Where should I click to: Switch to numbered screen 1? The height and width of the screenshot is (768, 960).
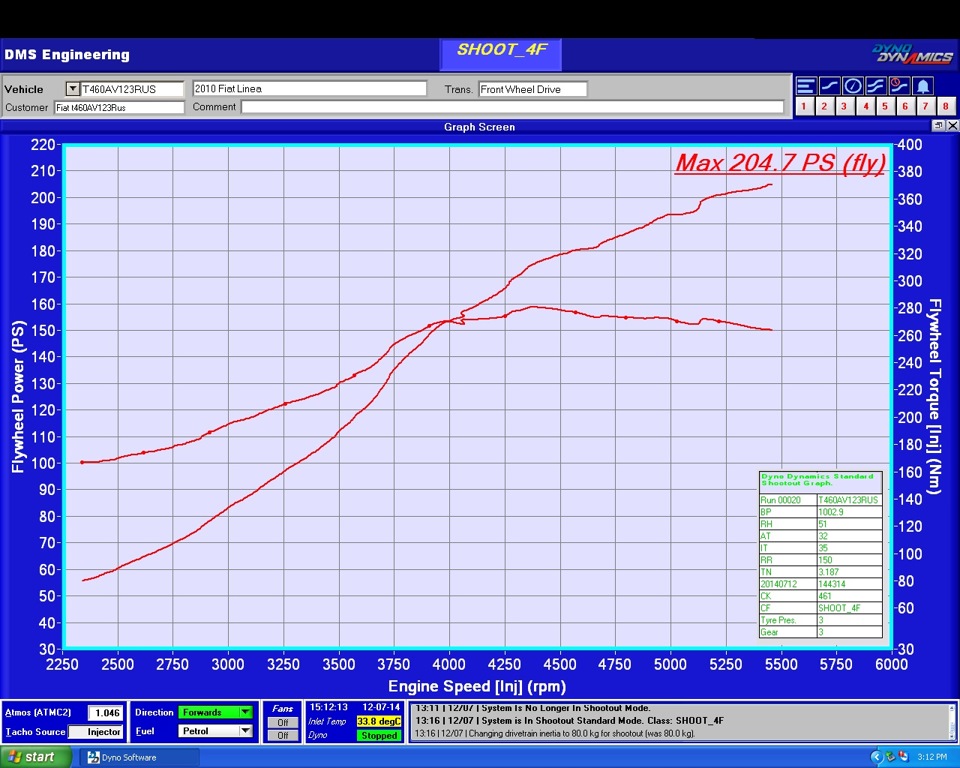click(805, 106)
